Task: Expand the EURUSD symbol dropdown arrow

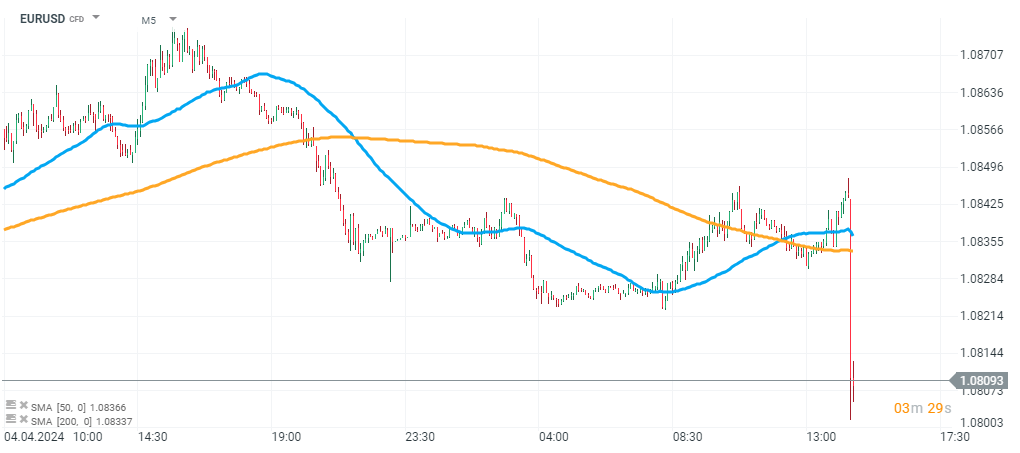Action: 96,18
